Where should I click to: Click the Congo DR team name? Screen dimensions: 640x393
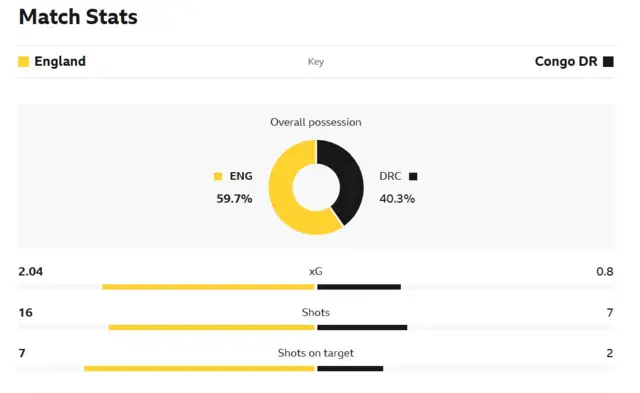566,62
